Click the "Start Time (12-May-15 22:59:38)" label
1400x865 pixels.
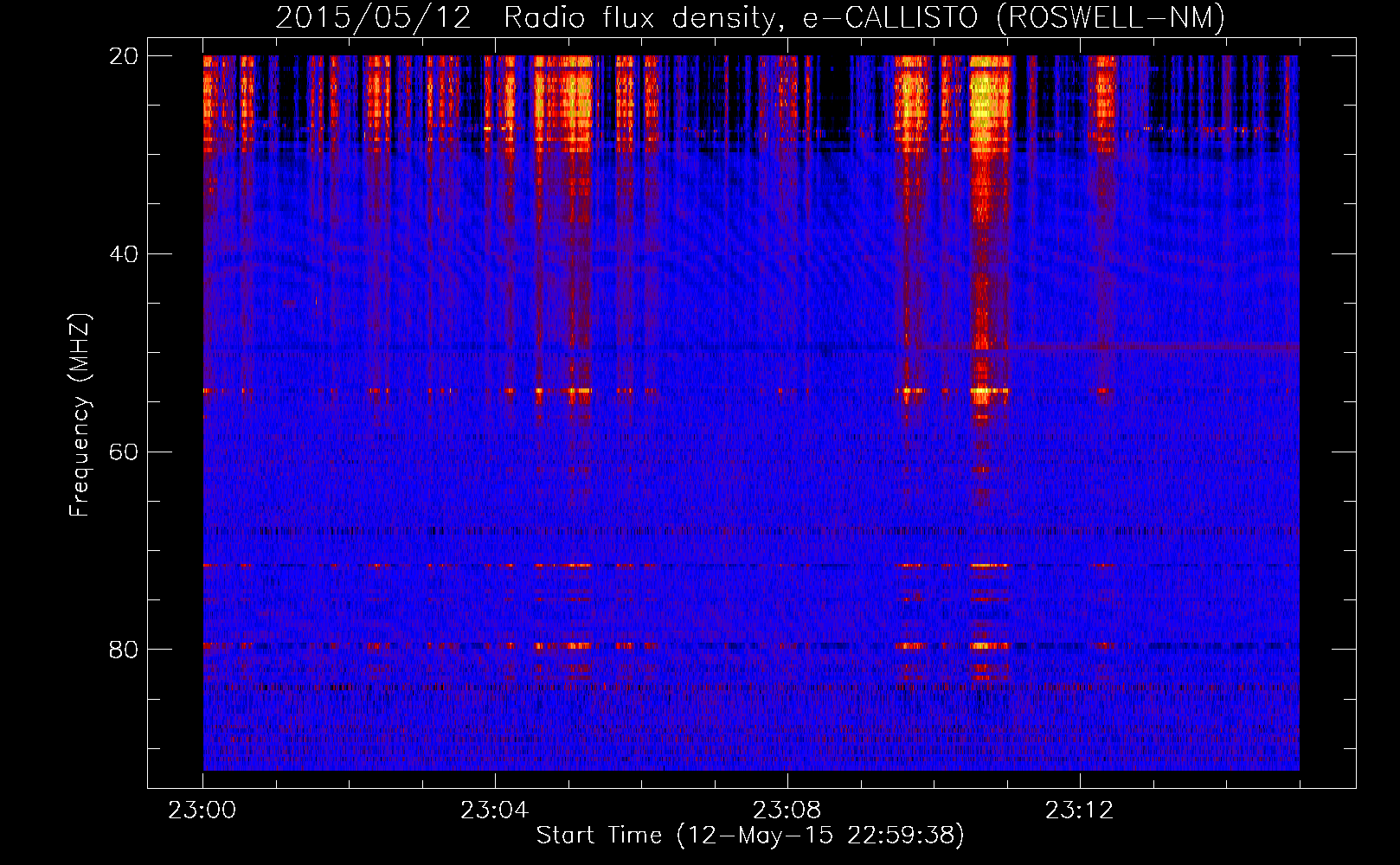coord(750,836)
